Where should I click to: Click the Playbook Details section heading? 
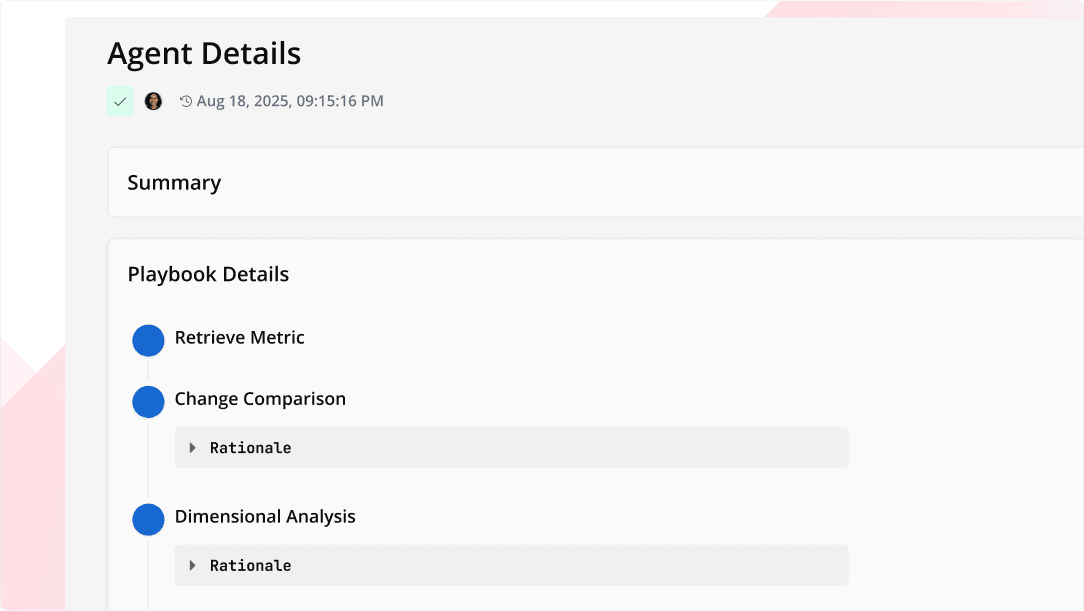coord(208,275)
